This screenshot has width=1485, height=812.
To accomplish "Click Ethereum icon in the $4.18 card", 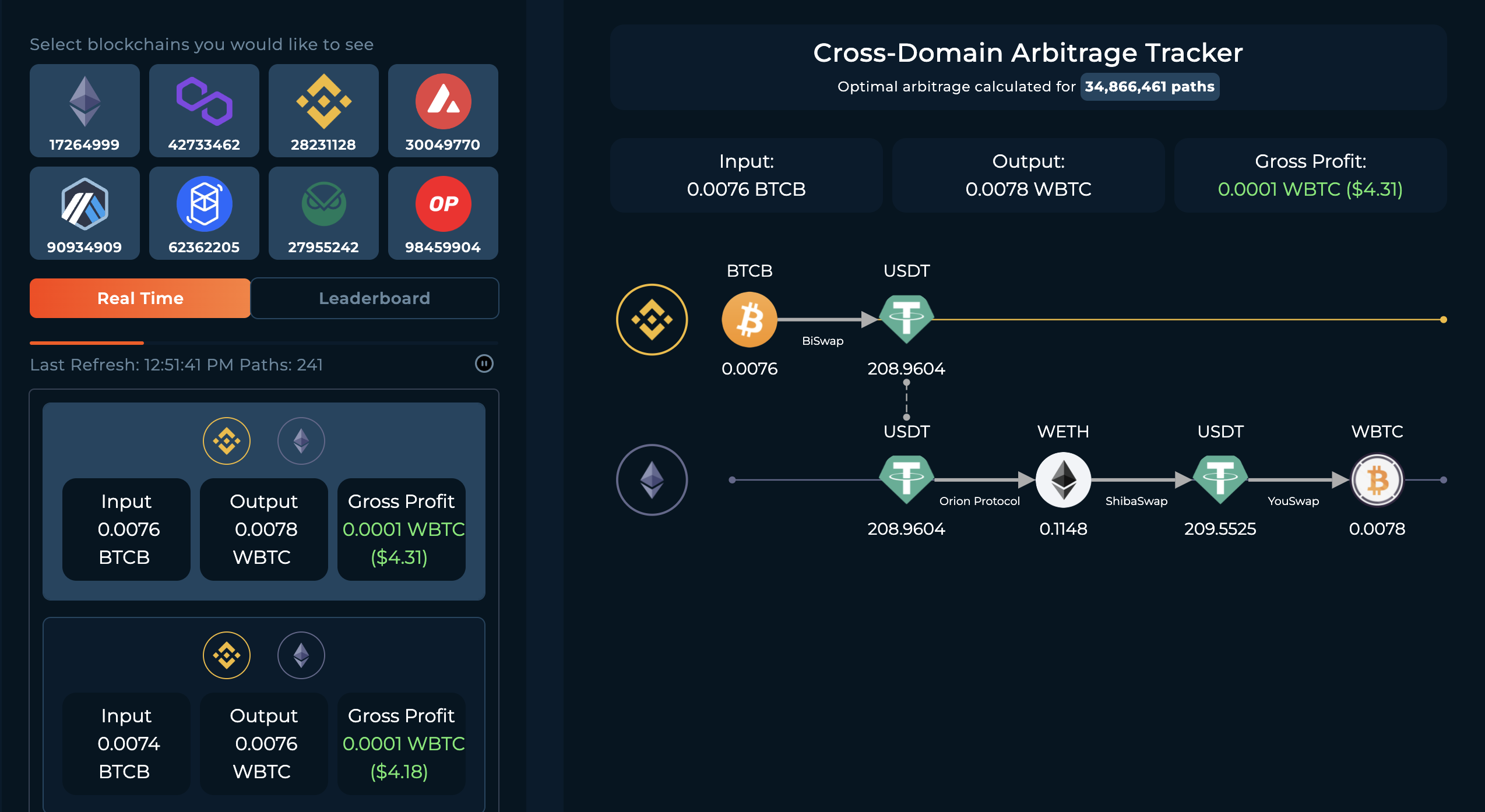I will coord(301,655).
